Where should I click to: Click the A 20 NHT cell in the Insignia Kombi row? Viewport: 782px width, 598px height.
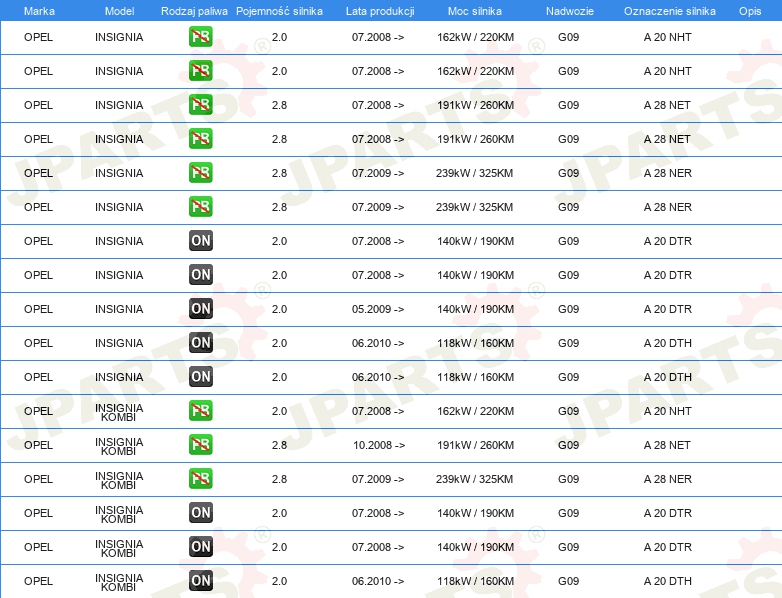pyautogui.click(x=668, y=411)
